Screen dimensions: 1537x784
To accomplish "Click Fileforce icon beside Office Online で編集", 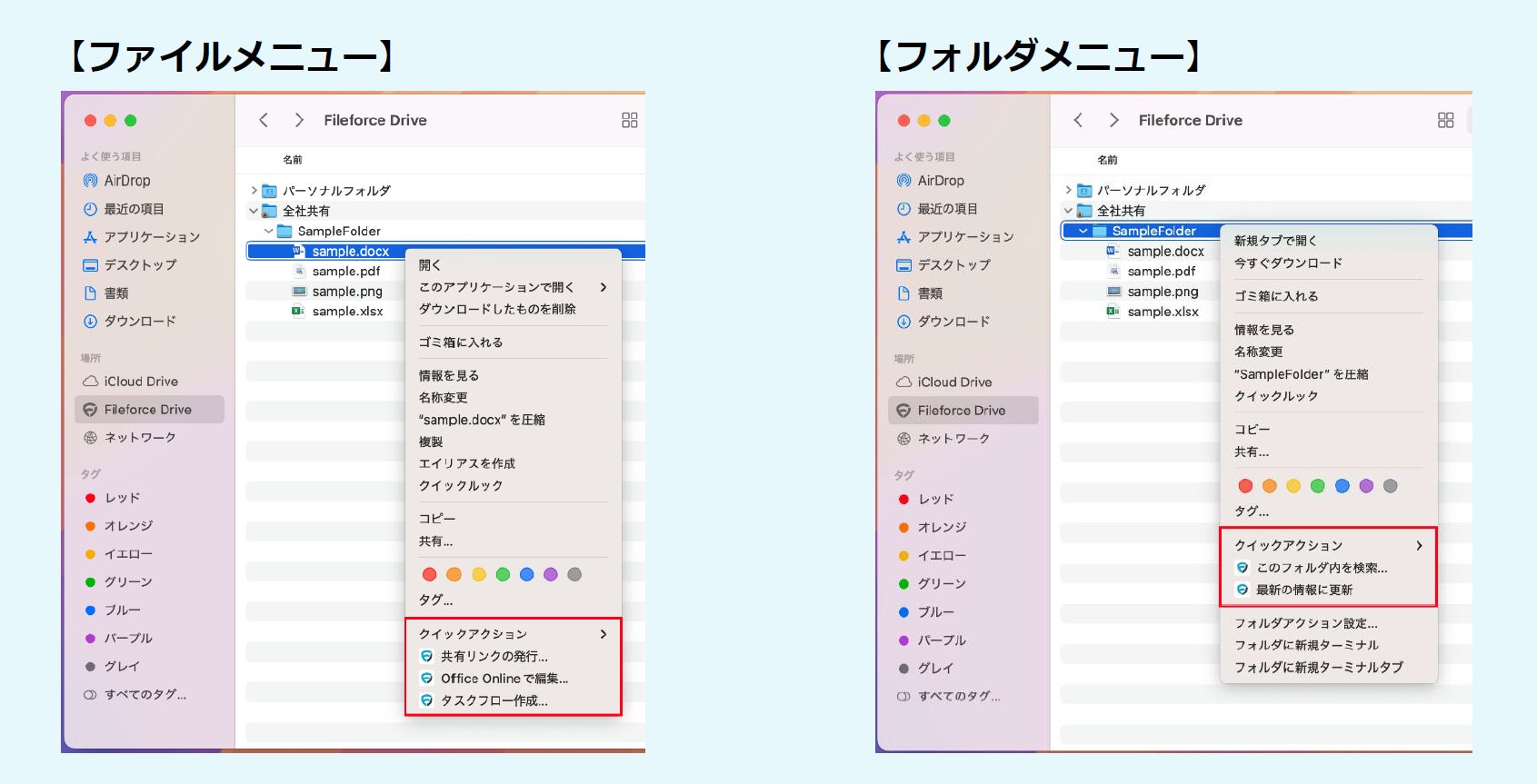I will click(x=426, y=679).
